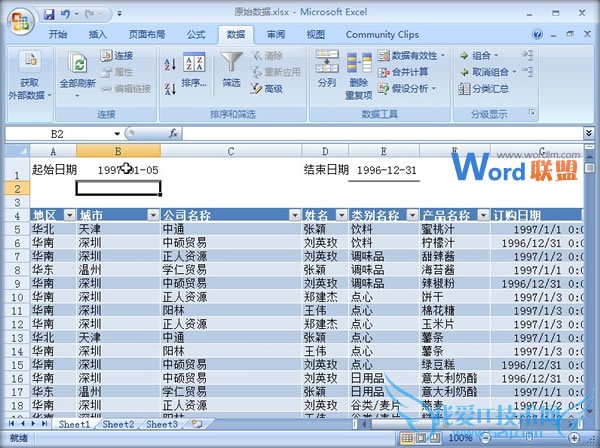Viewport: 600px width, 448px height.
Task: Open 高级 advanced filter
Action: 267,89
